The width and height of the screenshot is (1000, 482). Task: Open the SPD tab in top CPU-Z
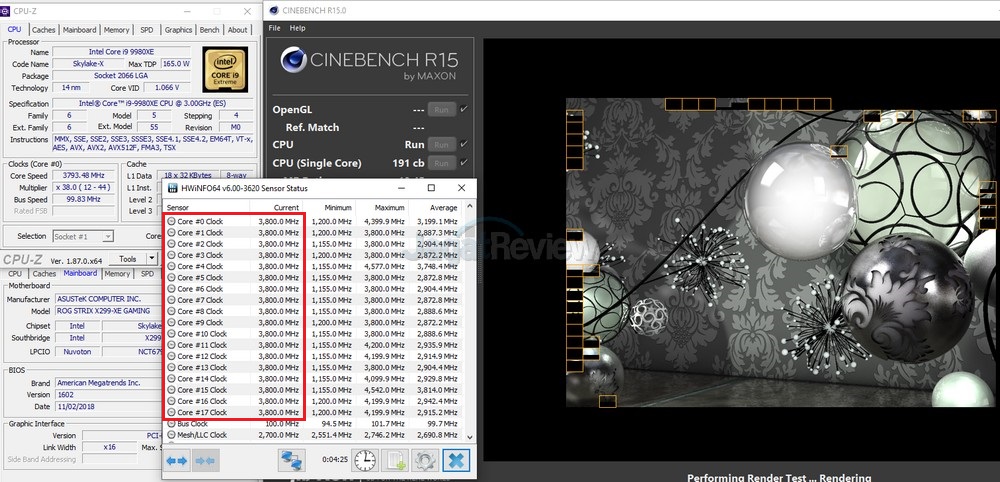[147, 30]
